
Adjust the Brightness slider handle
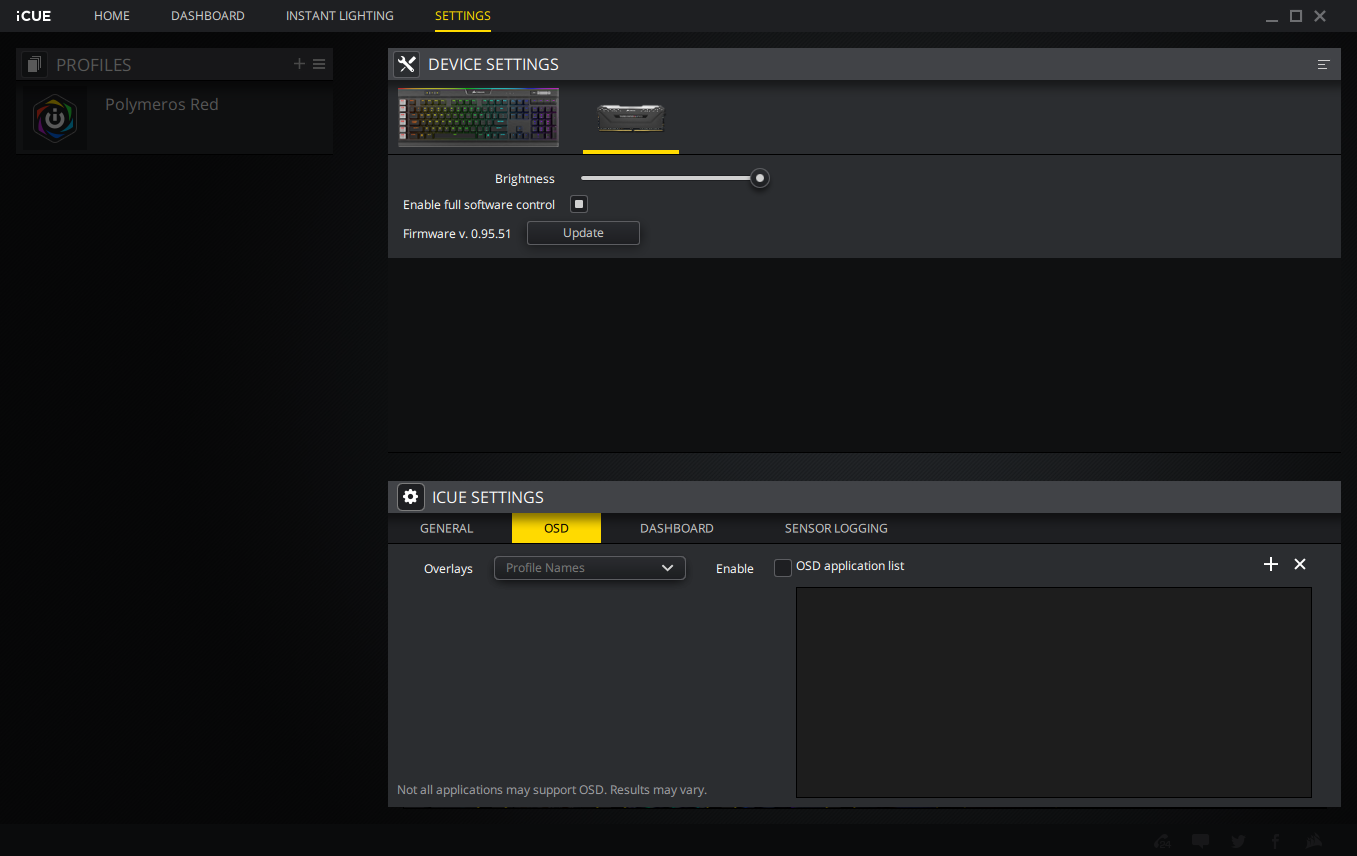click(760, 178)
